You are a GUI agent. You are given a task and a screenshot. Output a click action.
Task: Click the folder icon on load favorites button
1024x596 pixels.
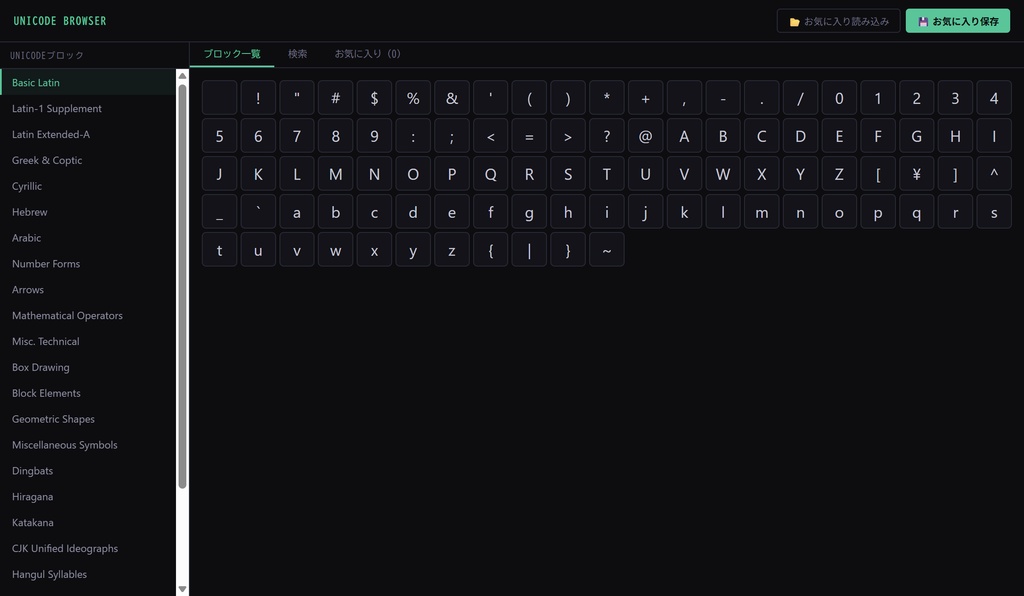794,22
